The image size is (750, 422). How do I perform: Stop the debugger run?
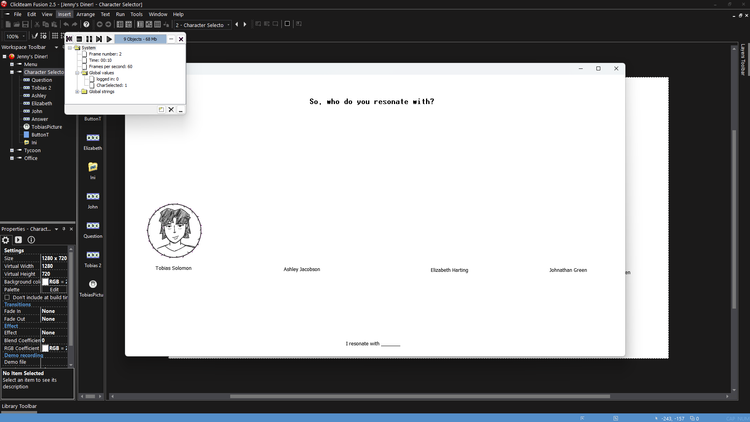[x=79, y=39]
